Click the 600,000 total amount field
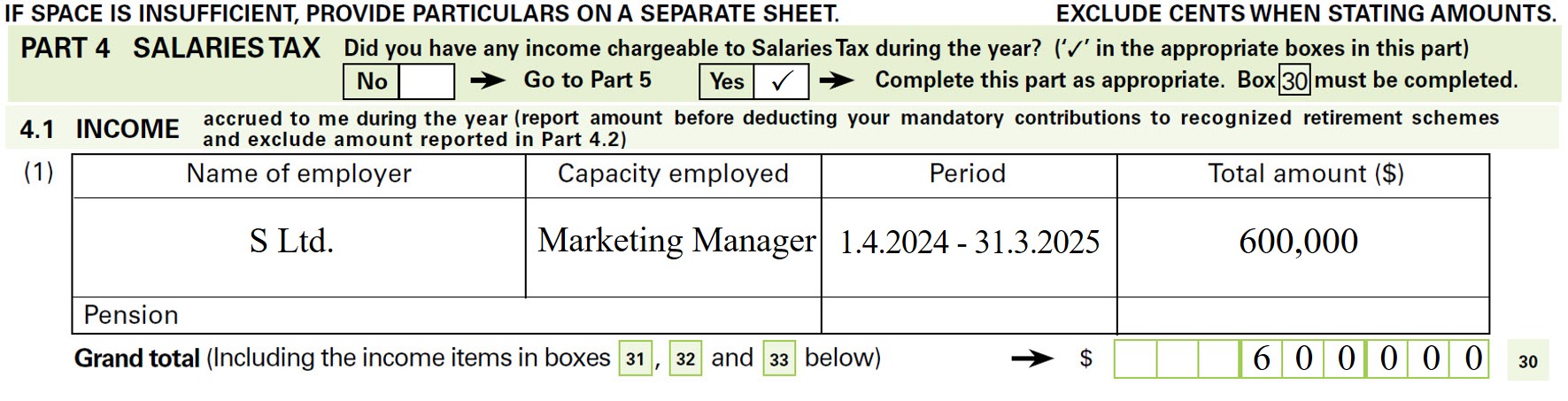 pos(1303,247)
